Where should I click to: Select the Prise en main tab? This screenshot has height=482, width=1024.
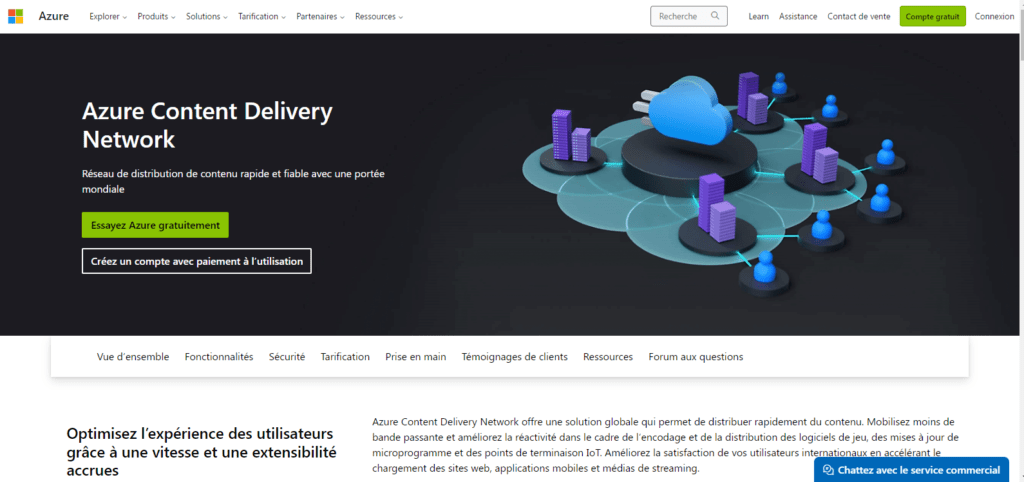[x=415, y=357]
